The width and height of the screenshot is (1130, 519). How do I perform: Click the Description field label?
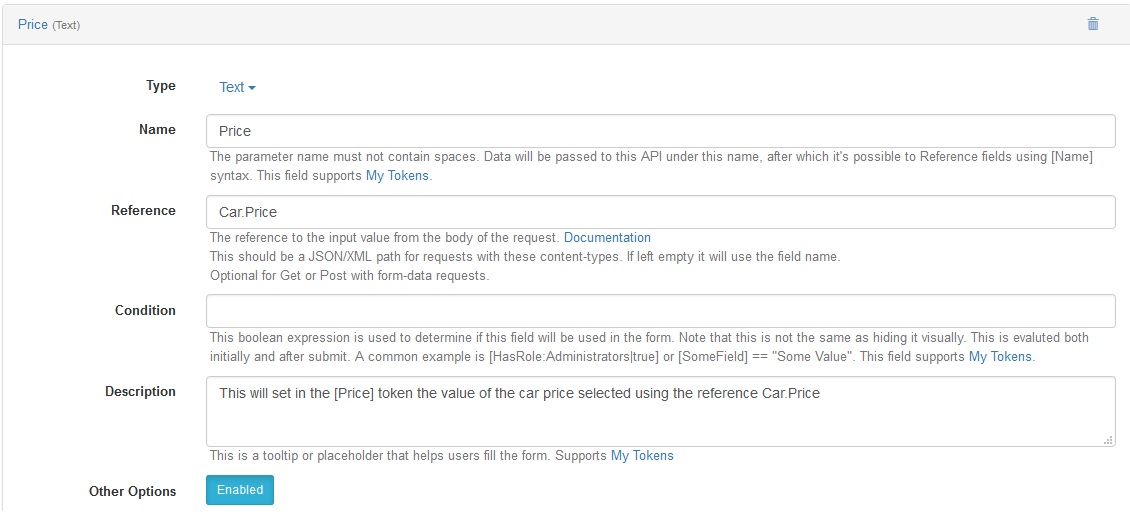coord(141,391)
